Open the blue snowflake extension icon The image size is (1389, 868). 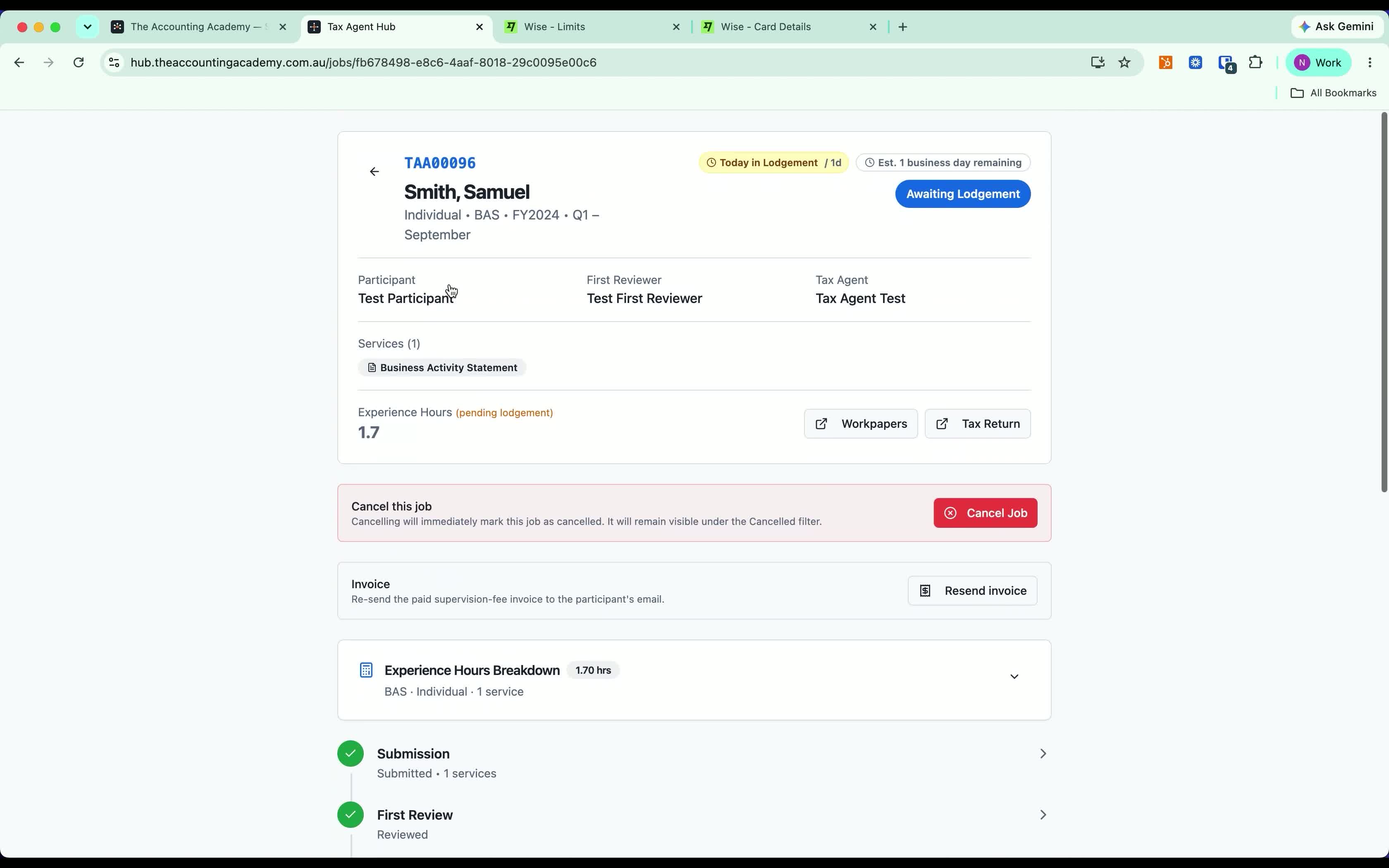tap(1196, 62)
